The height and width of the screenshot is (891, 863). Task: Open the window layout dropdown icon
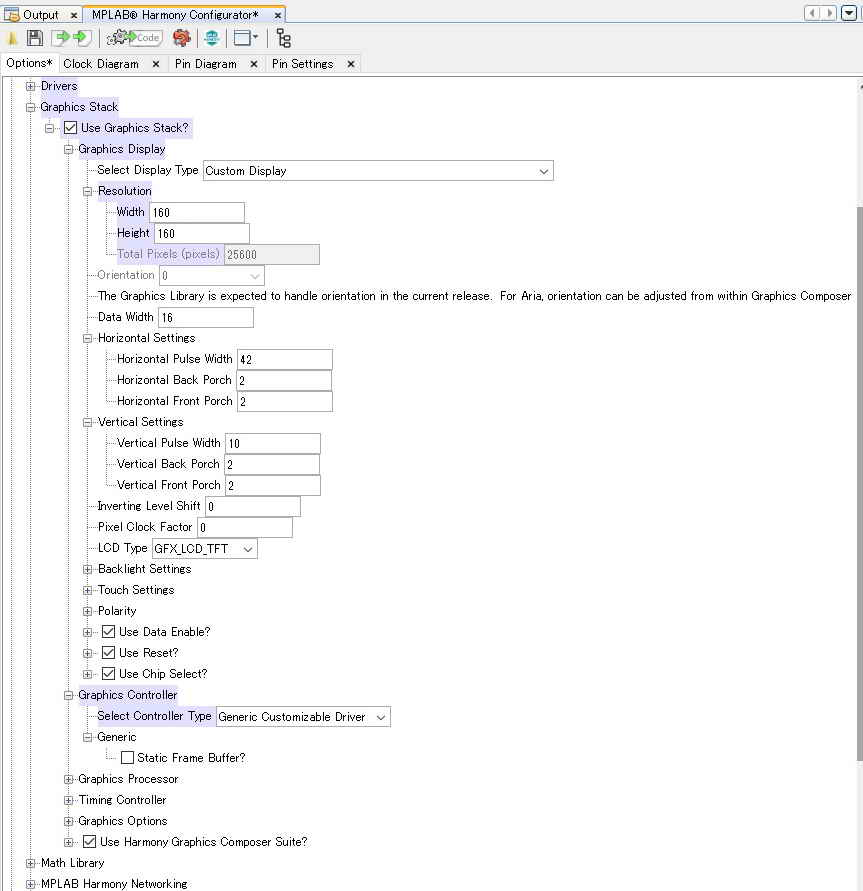pyautogui.click(x=246, y=38)
